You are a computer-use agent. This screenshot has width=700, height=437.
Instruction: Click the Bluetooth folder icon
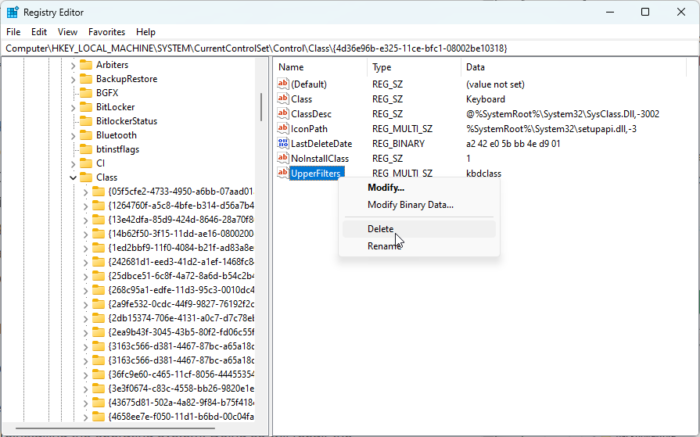[86, 135]
